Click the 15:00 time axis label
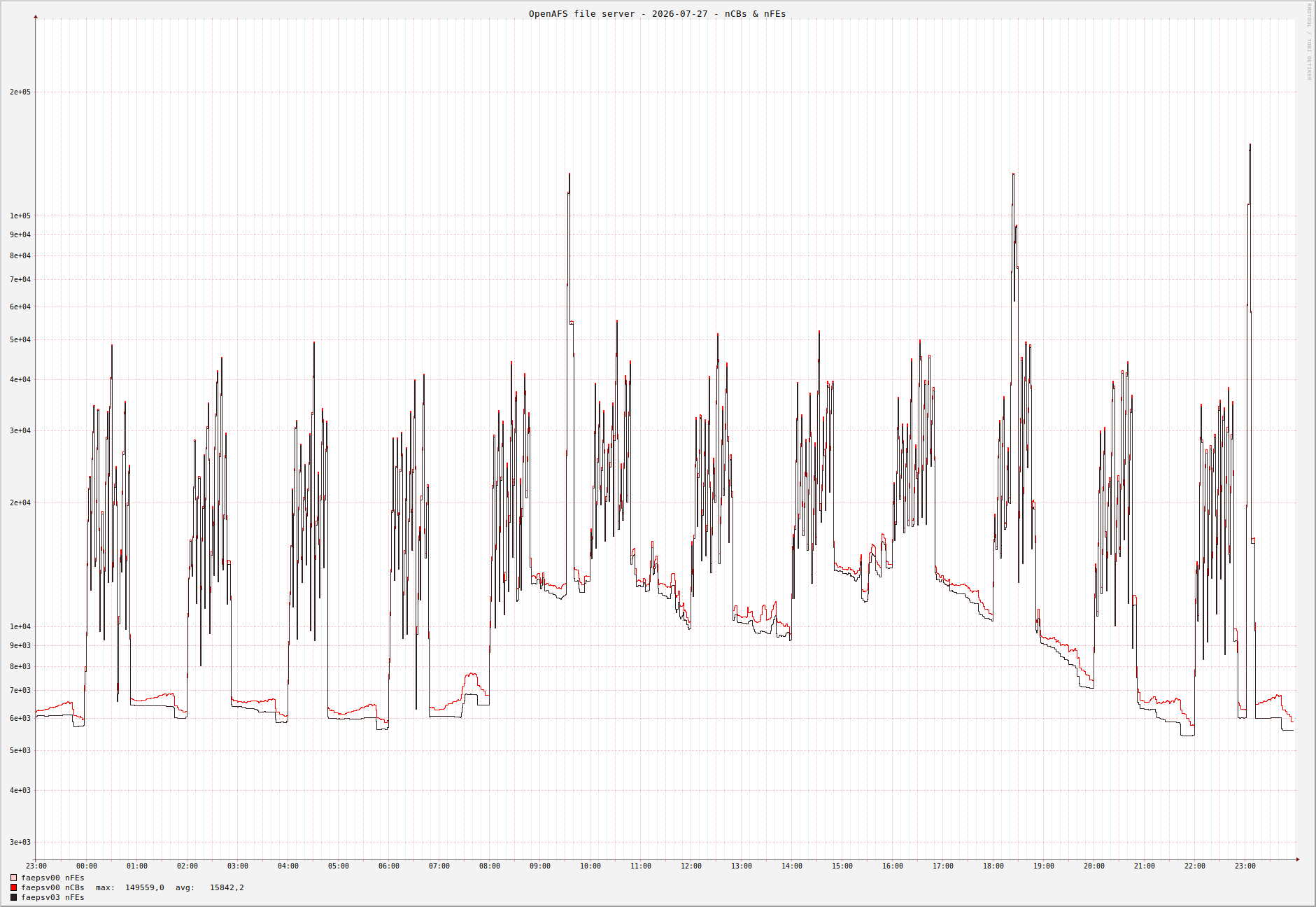The width and height of the screenshot is (1316, 907). tap(842, 866)
